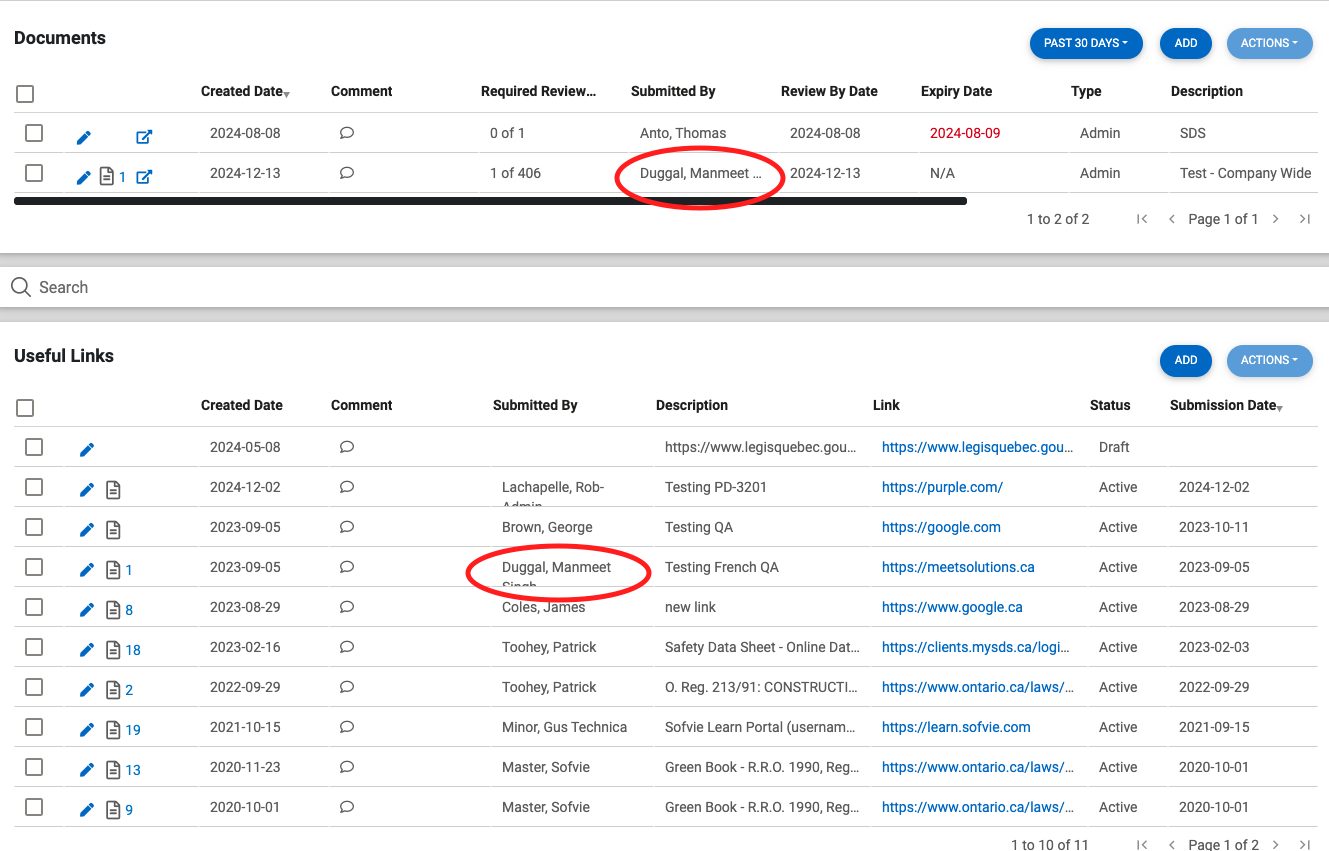Sort documents by Created Date column

click(242, 91)
